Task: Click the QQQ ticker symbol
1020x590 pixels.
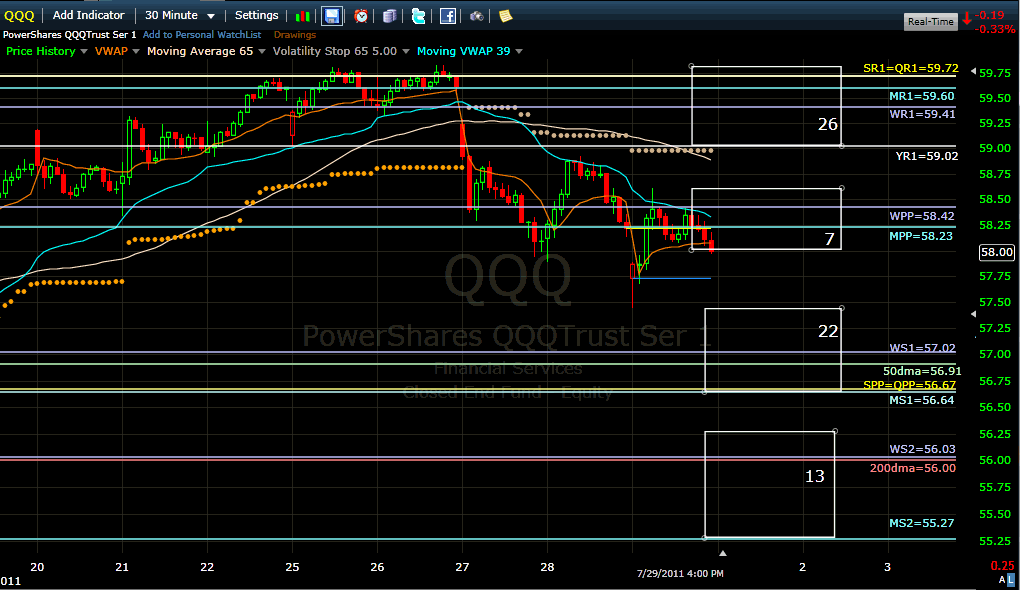Action: coord(19,16)
